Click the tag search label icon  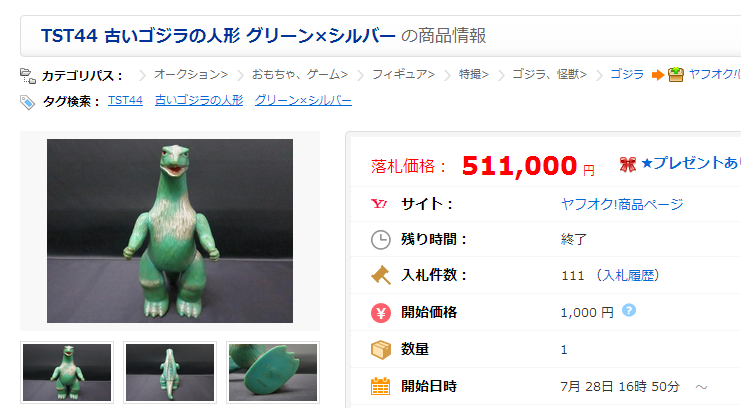click(27, 102)
